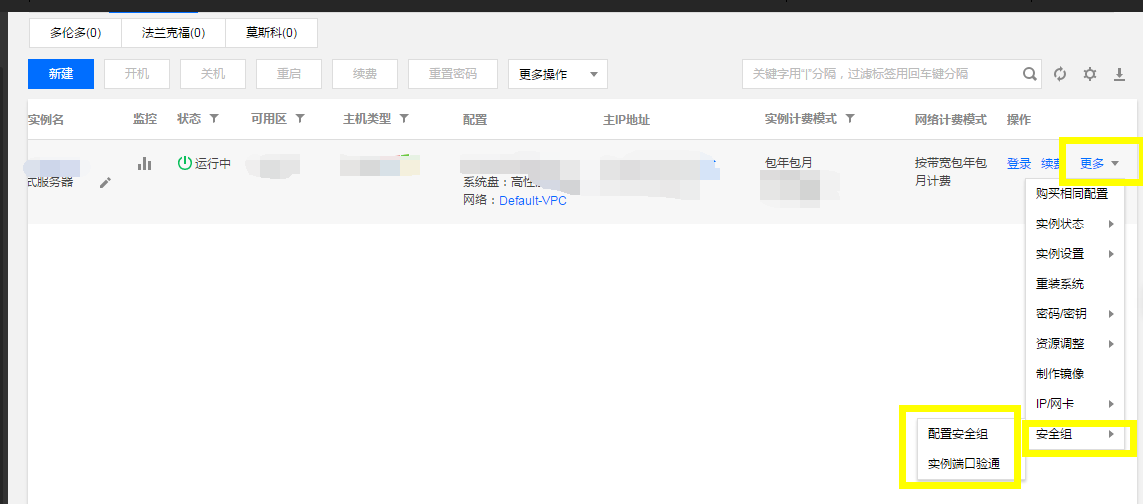Select 重装系统 in the menu
This screenshot has width=1143, height=504.
1060,284
